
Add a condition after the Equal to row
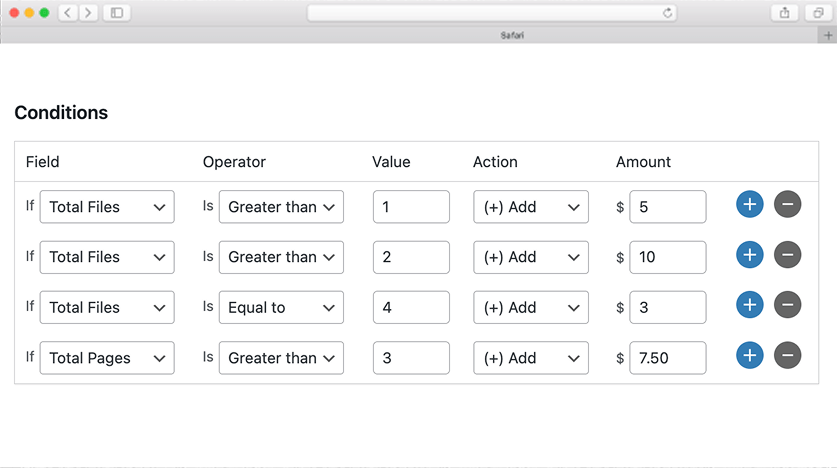(x=749, y=305)
